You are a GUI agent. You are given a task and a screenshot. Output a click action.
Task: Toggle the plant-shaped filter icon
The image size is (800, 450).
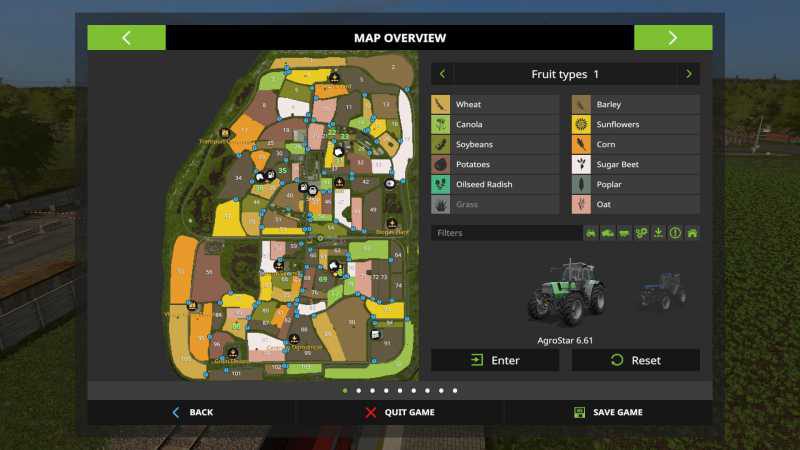[x=641, y=233]
